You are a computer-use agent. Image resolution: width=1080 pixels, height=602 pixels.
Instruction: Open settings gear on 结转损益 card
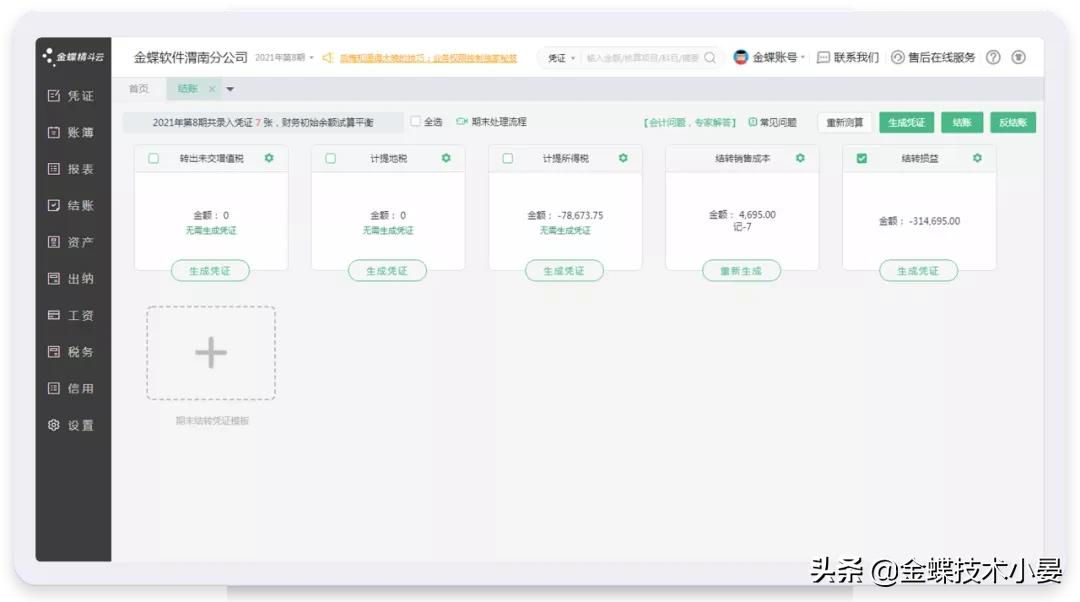[977, 158]
